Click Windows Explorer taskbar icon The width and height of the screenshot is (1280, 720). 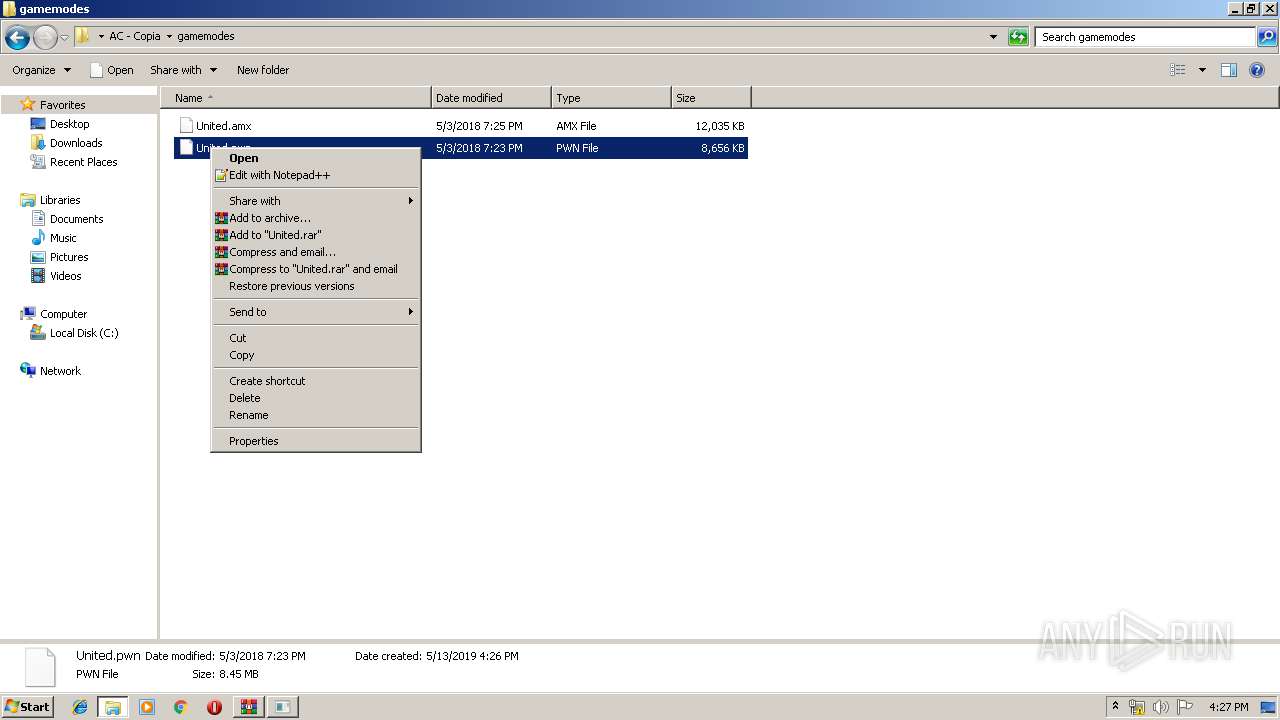(x=113, y=707)
